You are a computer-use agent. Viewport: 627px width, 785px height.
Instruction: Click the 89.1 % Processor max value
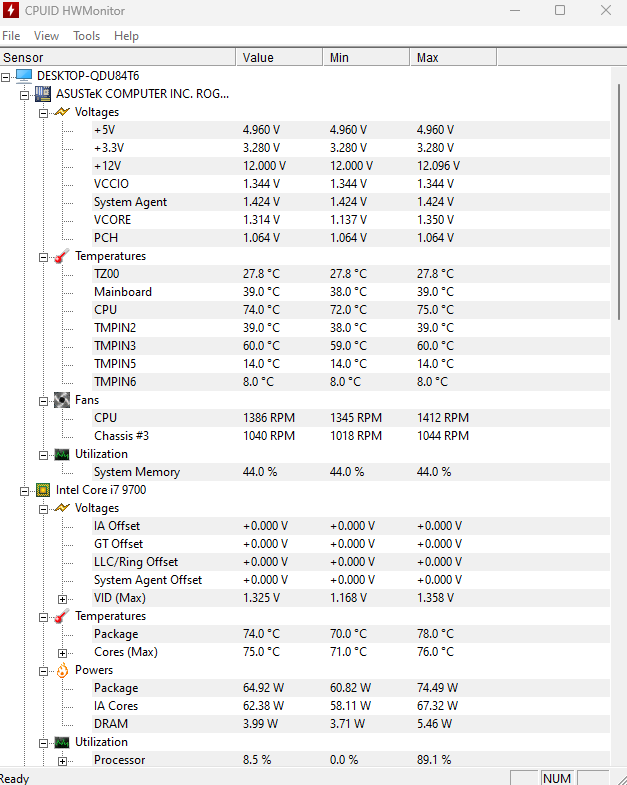434,760
